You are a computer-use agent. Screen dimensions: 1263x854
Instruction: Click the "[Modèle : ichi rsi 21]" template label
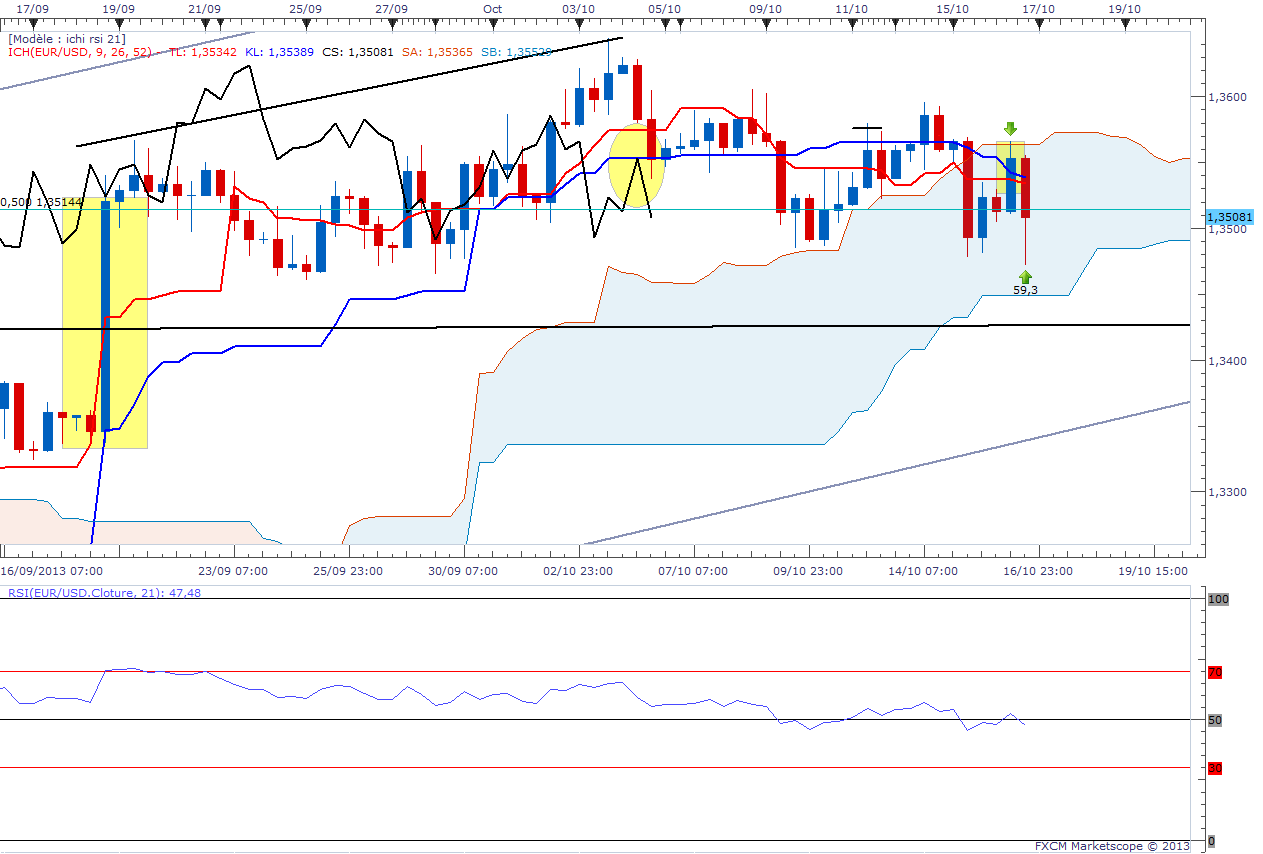(x=67, y=39)
